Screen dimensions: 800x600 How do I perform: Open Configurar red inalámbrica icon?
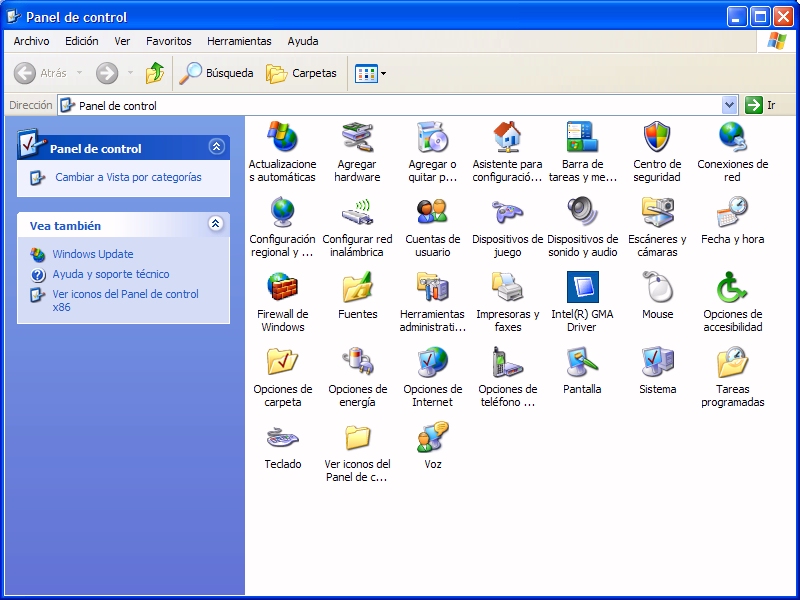[357, 212]
